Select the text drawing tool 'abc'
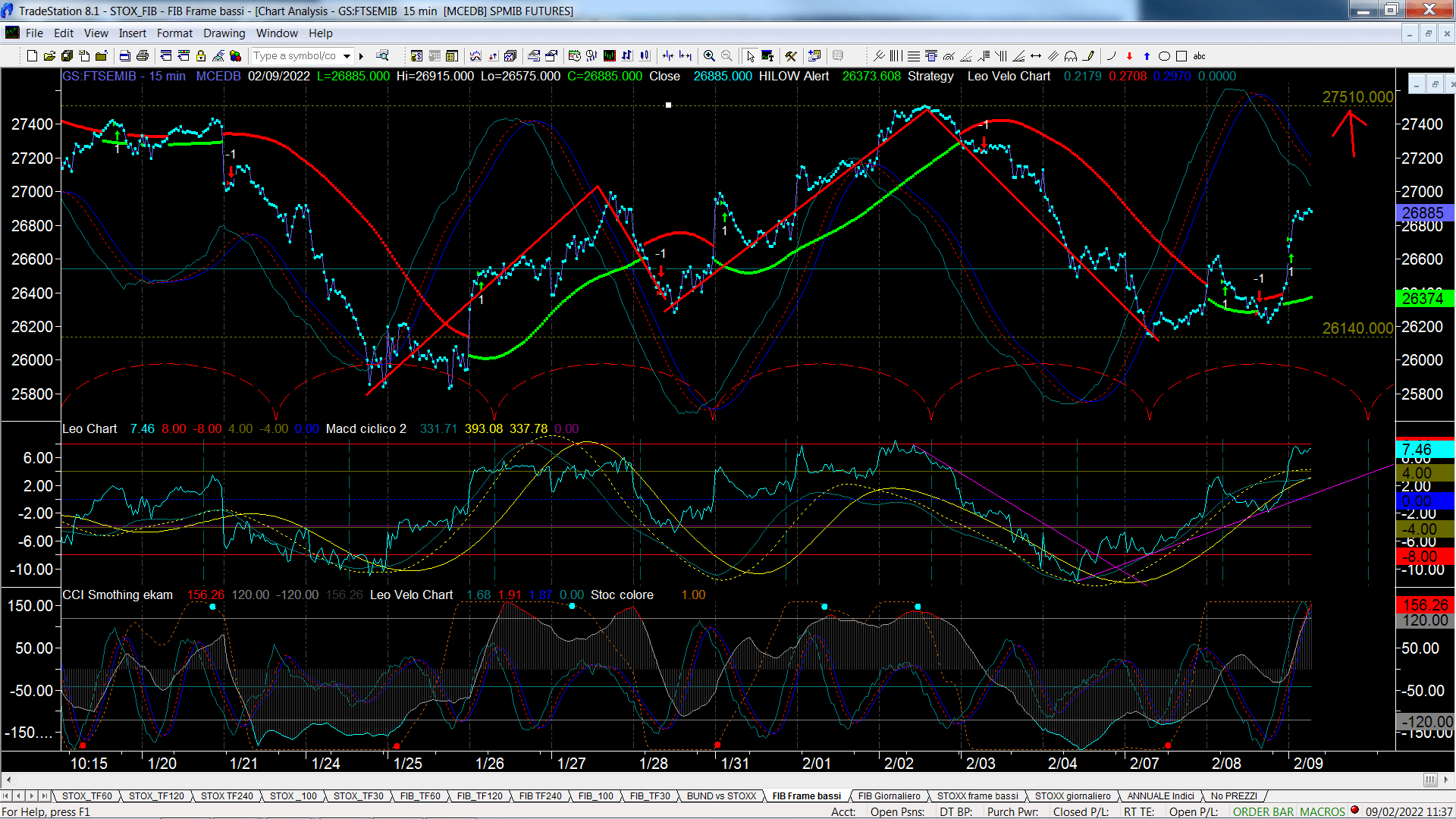 point(1199,56)
